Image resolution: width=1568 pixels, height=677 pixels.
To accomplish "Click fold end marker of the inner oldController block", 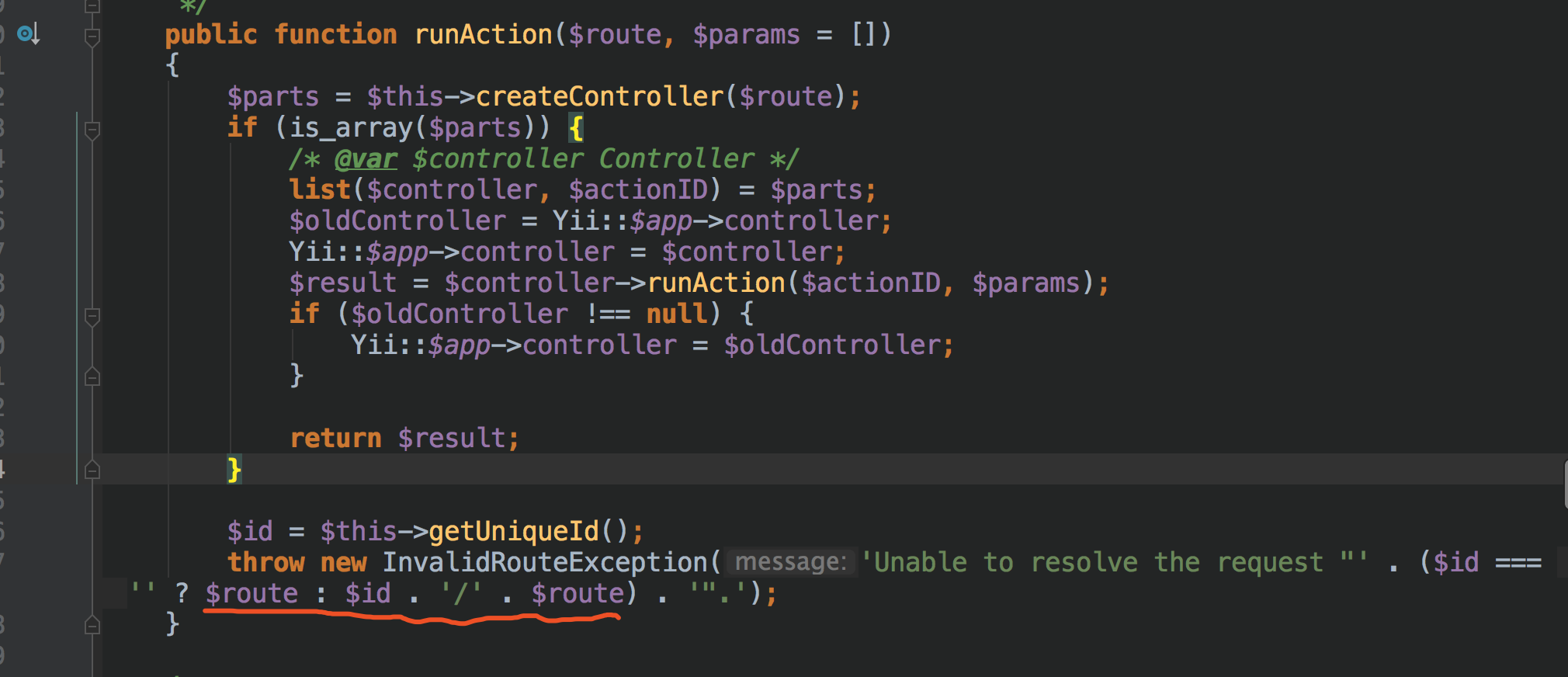I will (x=92, y=377).
